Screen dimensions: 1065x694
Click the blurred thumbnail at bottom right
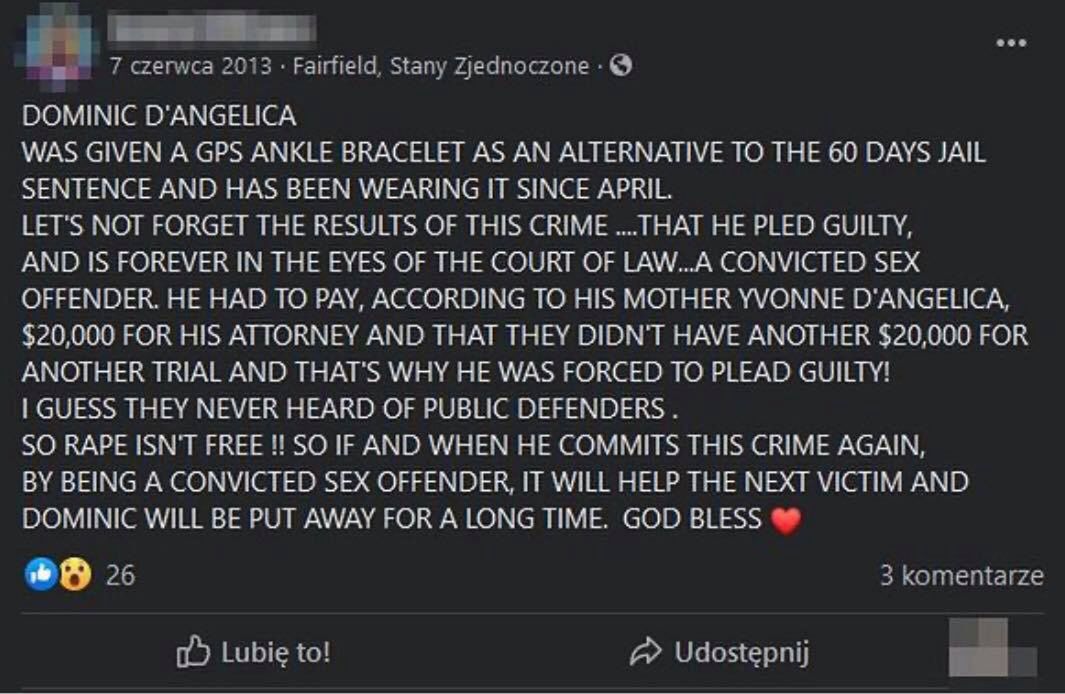click(x=993, y=646)
